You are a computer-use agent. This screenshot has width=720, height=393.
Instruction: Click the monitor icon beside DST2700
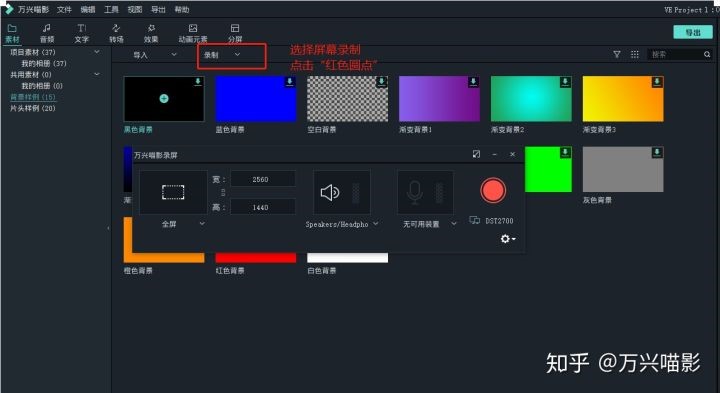[475, 220]
